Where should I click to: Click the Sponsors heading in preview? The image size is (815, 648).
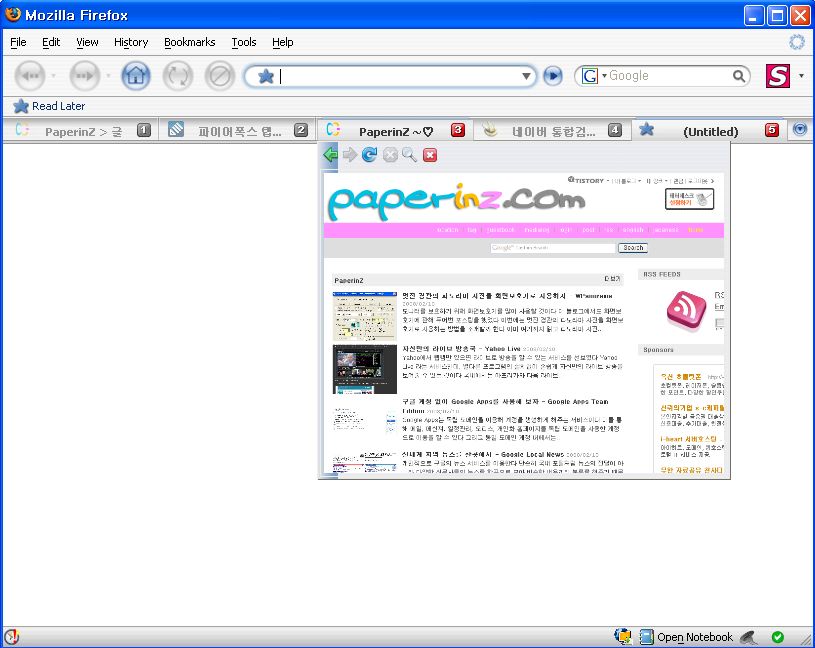(658, 350)
